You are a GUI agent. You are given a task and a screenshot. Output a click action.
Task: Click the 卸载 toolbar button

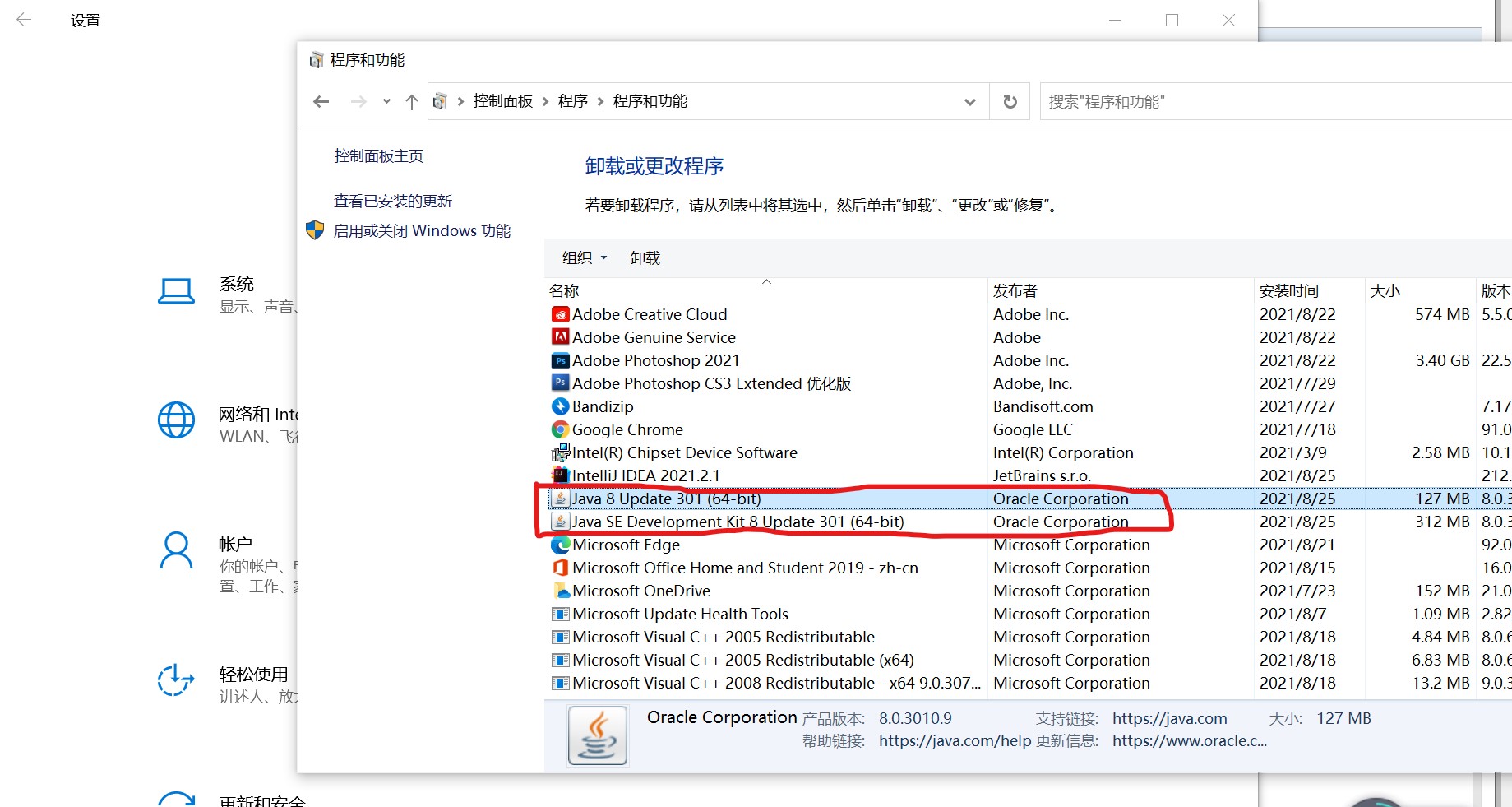click(645, 258)
